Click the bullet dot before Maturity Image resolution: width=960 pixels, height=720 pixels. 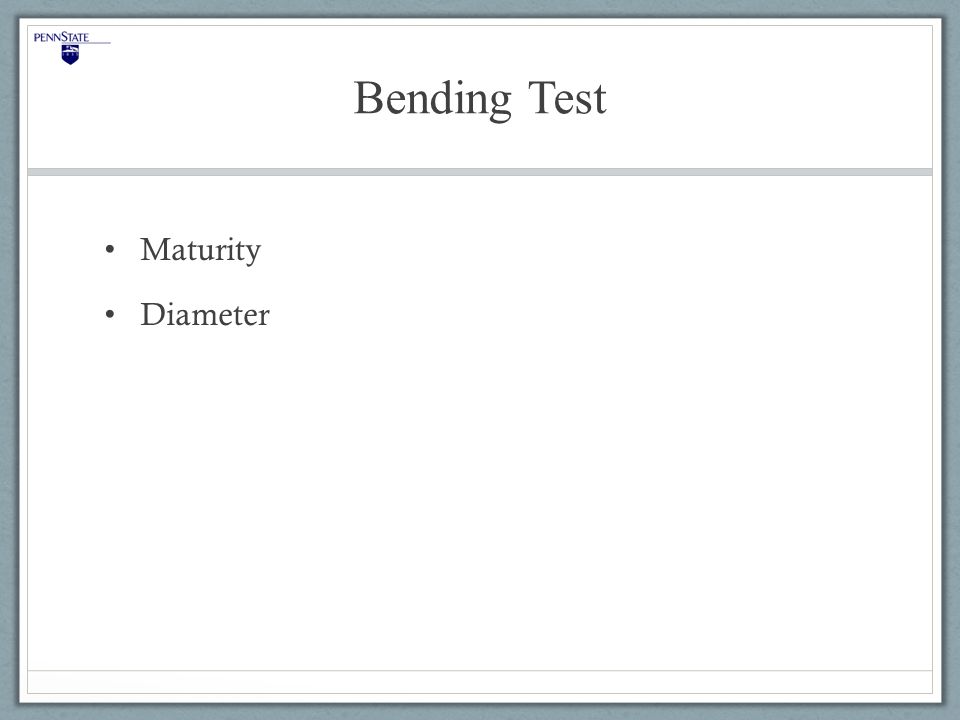(110, 249)
